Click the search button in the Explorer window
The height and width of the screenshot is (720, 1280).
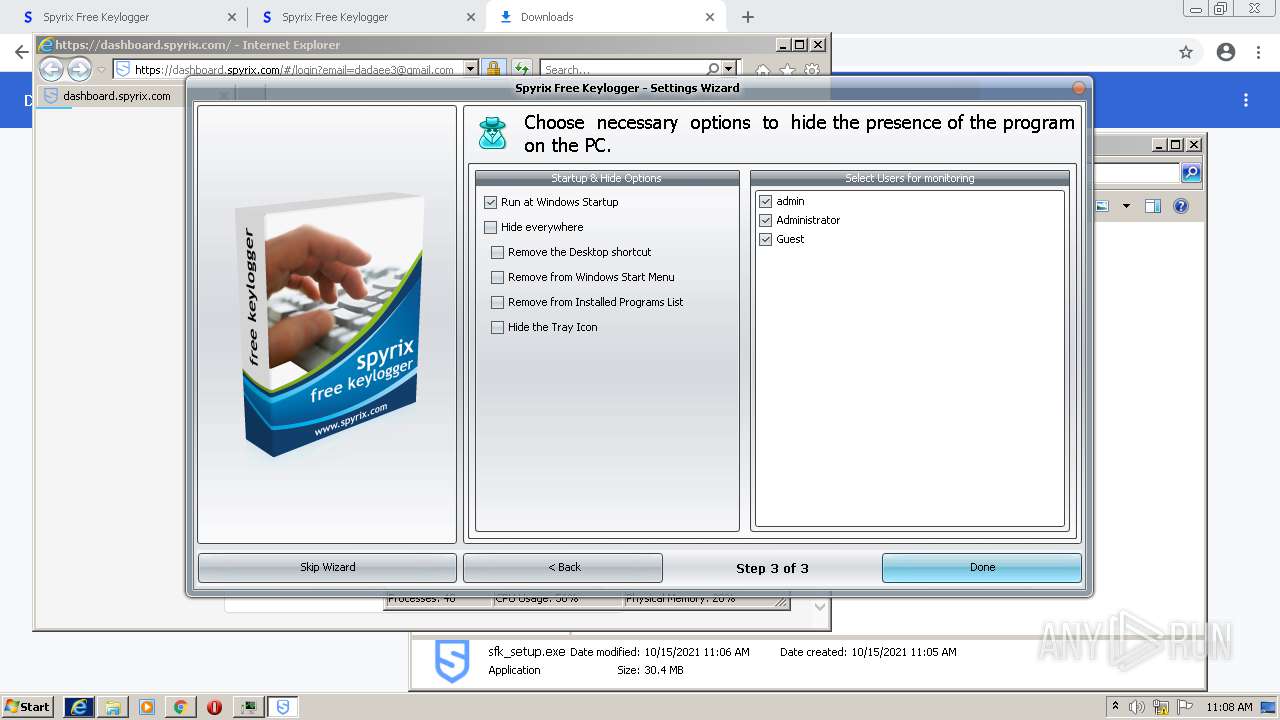pyautogui.click(x=1191, y=173)
